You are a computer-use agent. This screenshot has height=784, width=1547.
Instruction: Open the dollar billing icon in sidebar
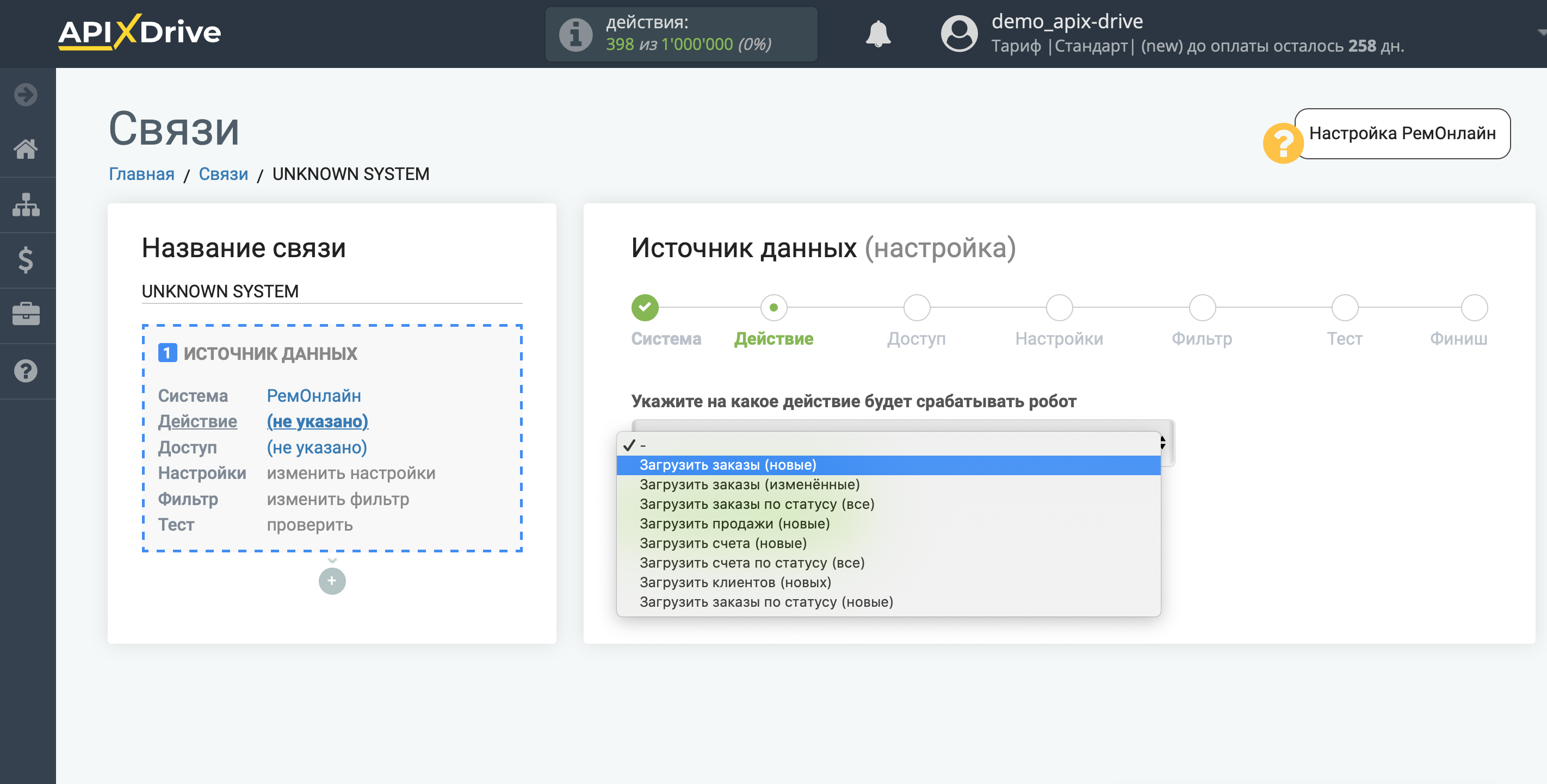[26, 260]
